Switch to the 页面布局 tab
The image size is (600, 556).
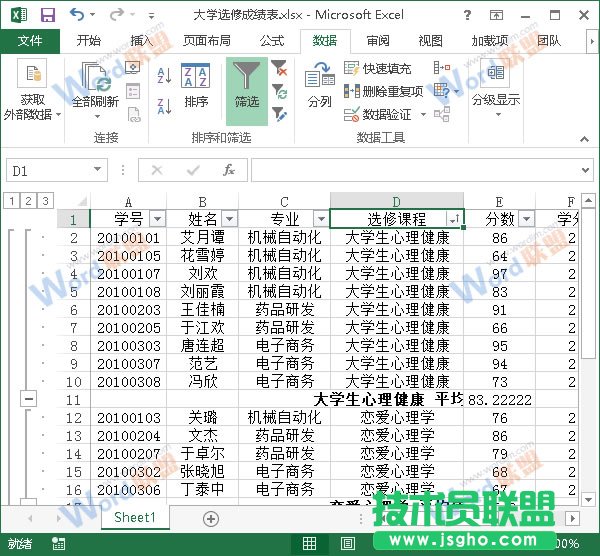click(x=207, y=41)
